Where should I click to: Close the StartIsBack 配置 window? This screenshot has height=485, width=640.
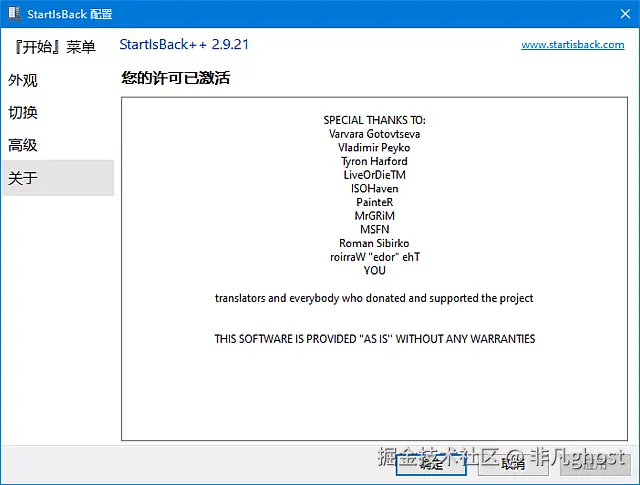[x=625, y=14]
